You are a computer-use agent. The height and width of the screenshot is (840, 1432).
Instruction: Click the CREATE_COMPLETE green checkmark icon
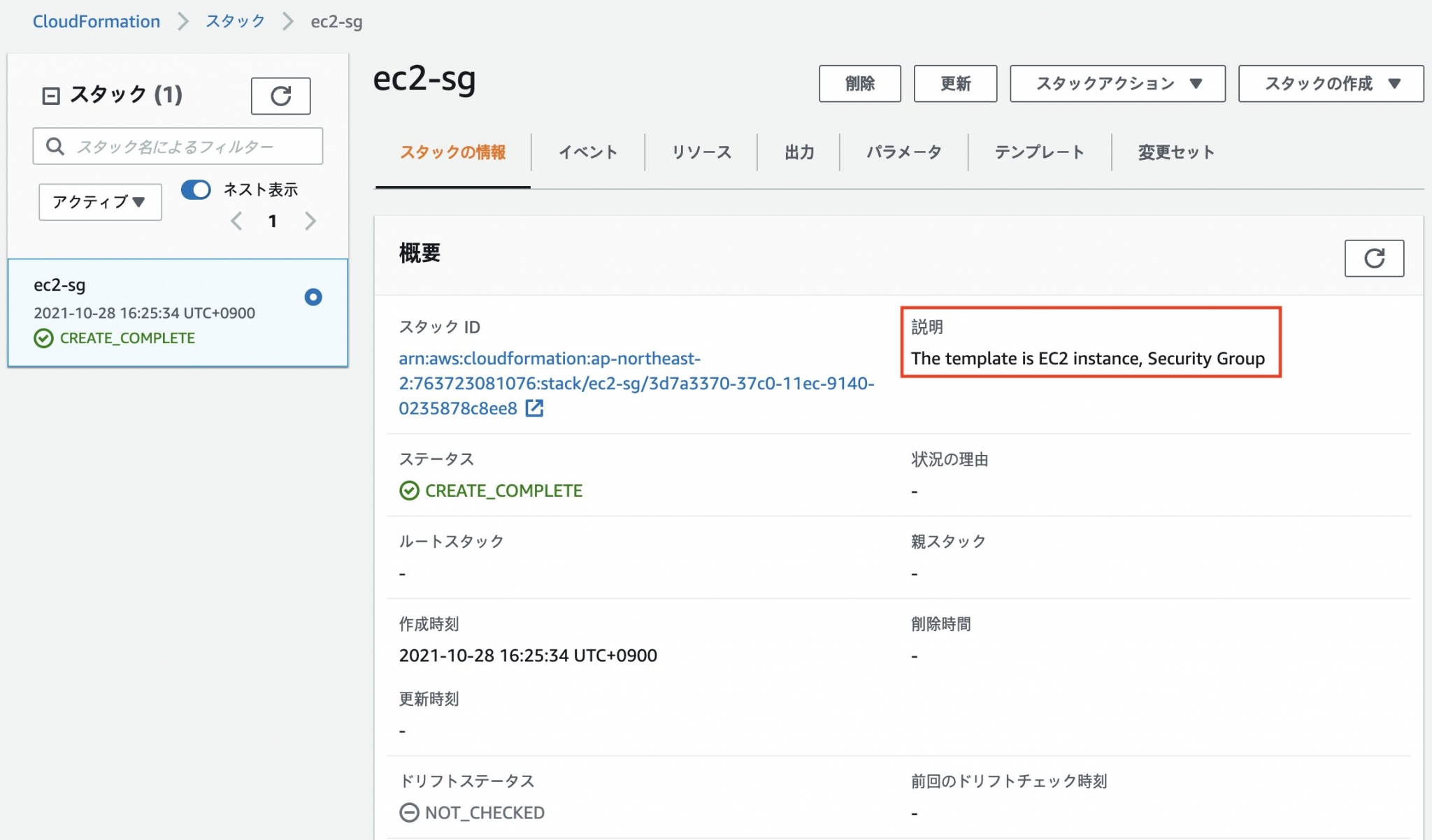410,490
